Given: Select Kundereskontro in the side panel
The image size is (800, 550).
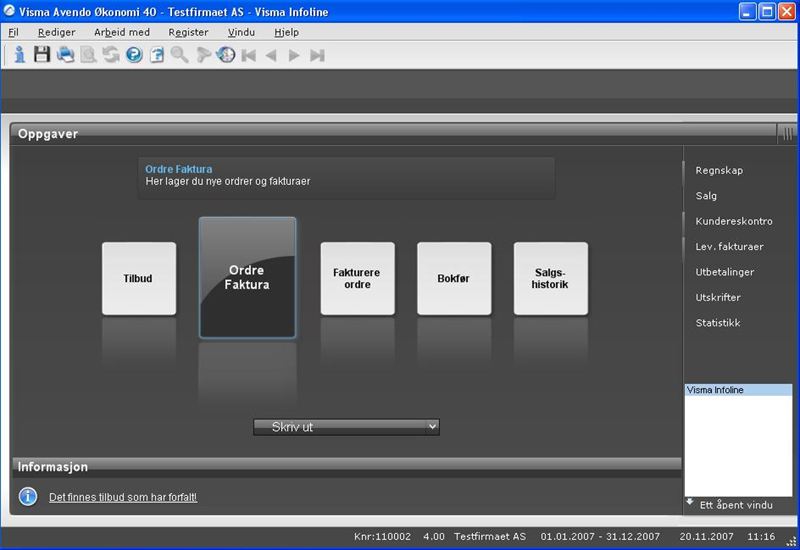Looking at the screenshot, I should pyautogui.click(x=734, y=221).
